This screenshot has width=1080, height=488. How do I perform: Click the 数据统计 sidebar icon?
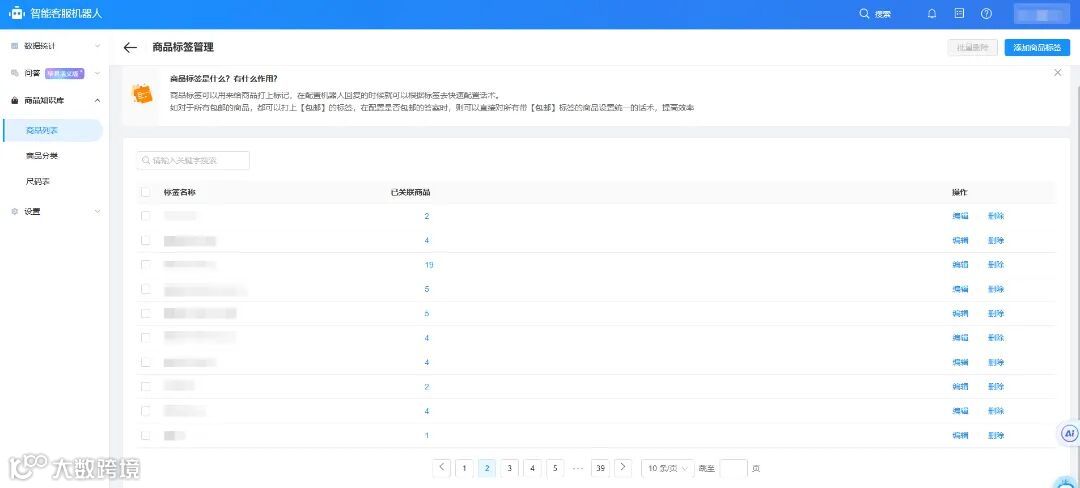(14, 46)
